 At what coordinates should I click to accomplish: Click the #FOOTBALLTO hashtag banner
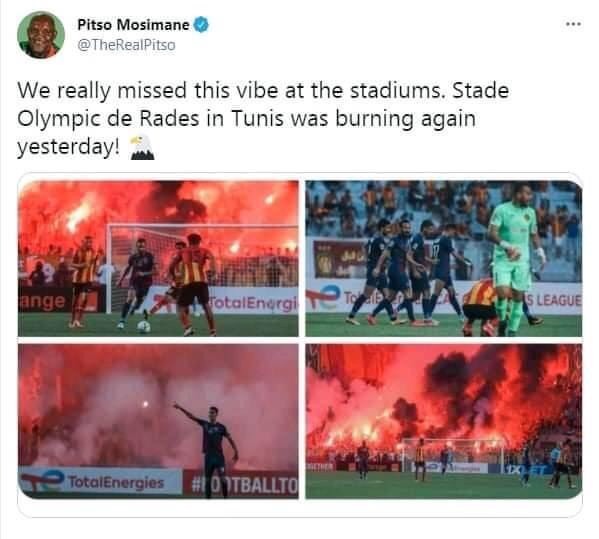(241, 484)
